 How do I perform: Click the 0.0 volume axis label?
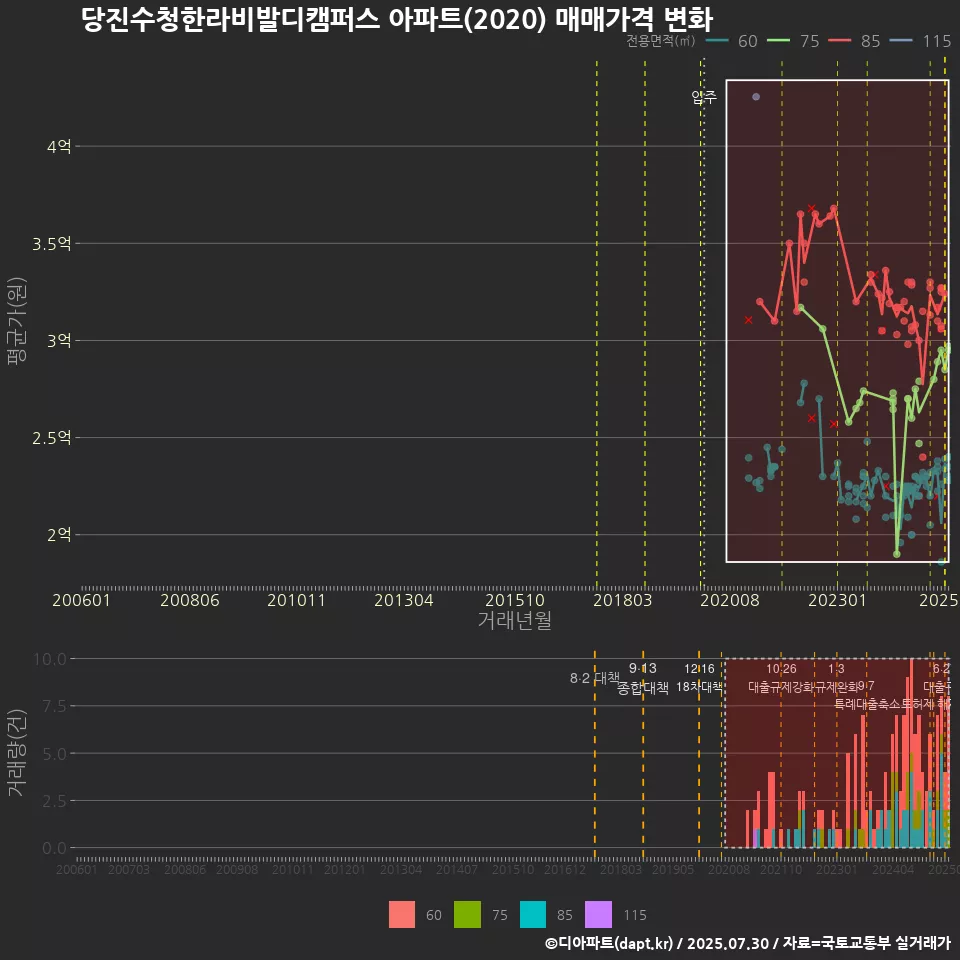[54, 848]
